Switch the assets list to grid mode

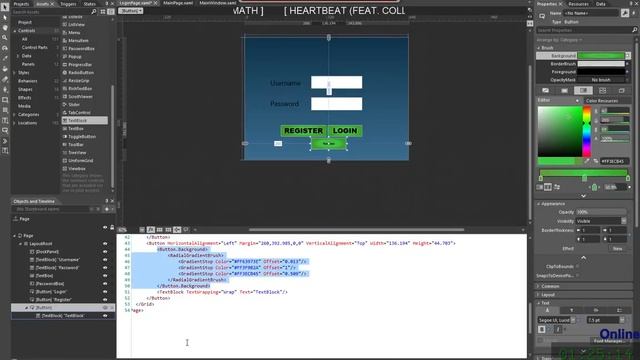coord(103,12)
